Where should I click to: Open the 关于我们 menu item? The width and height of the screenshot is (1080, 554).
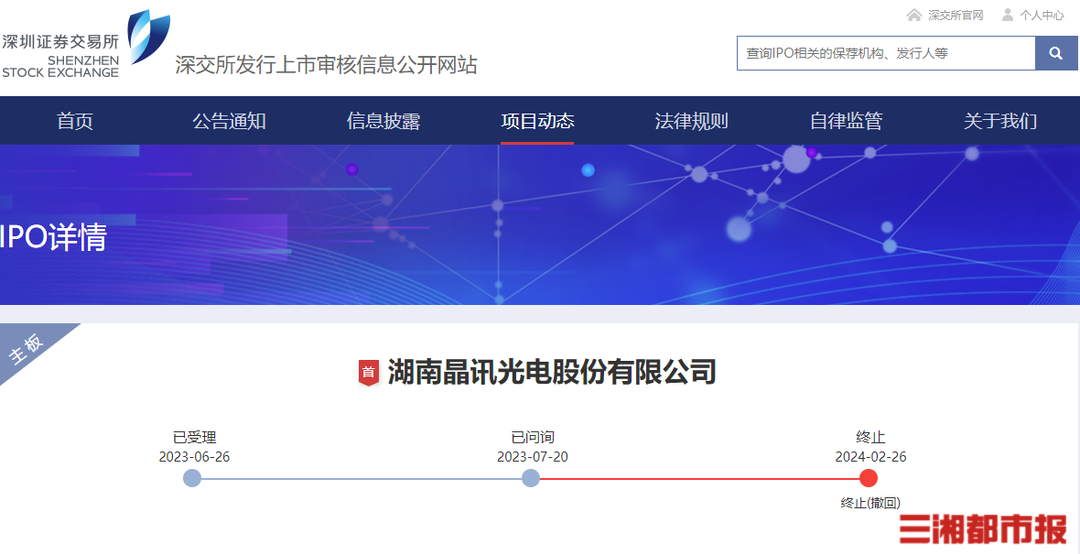pos(1000,121)
